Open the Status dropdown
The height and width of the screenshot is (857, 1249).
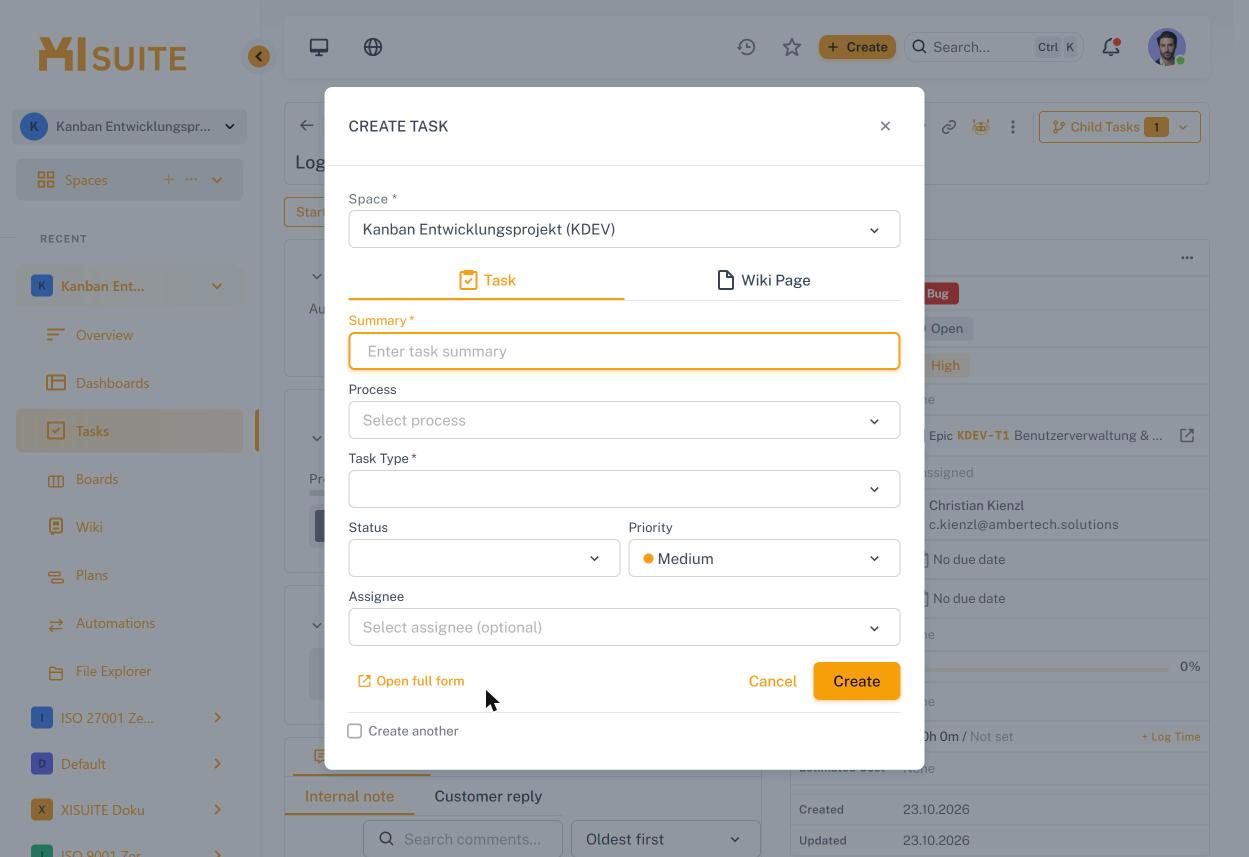point(484,558)
